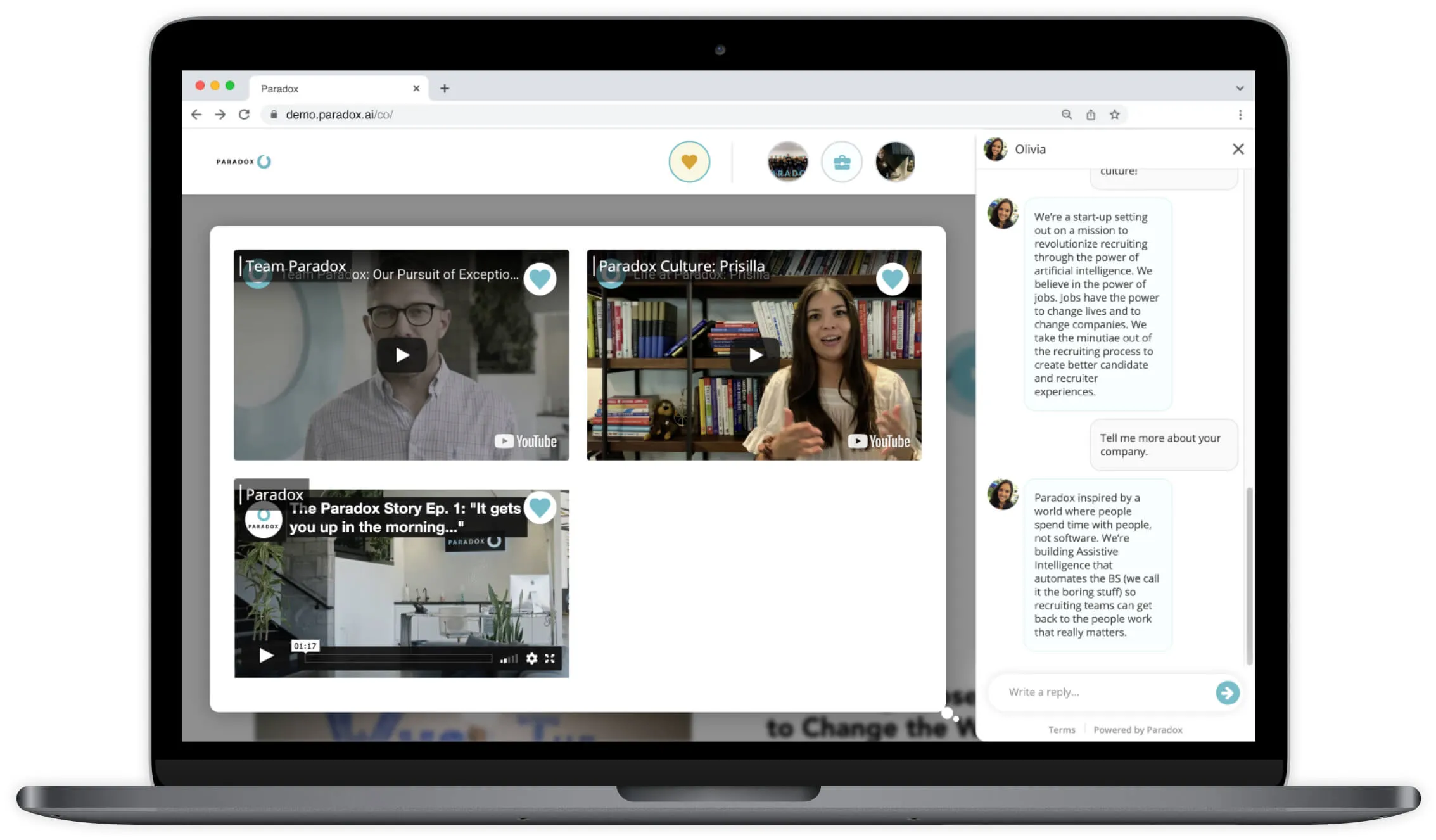Click the browser zoom magnifier icon

pyautogui.click(x=1067, y=115)
